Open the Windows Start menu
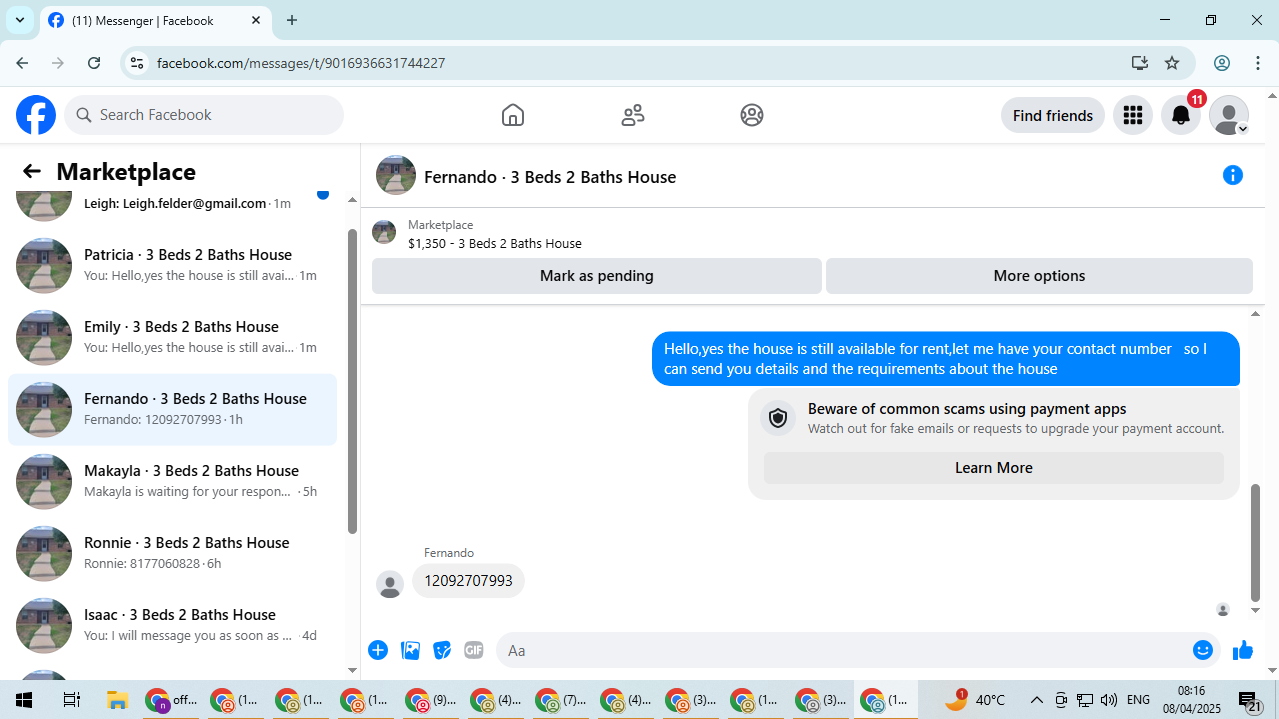1279x719 pixels. [23, 700]
